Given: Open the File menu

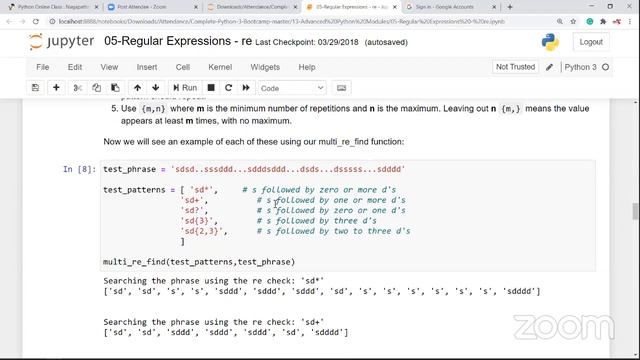Looking at the screenshot, I should click(42, 67).
